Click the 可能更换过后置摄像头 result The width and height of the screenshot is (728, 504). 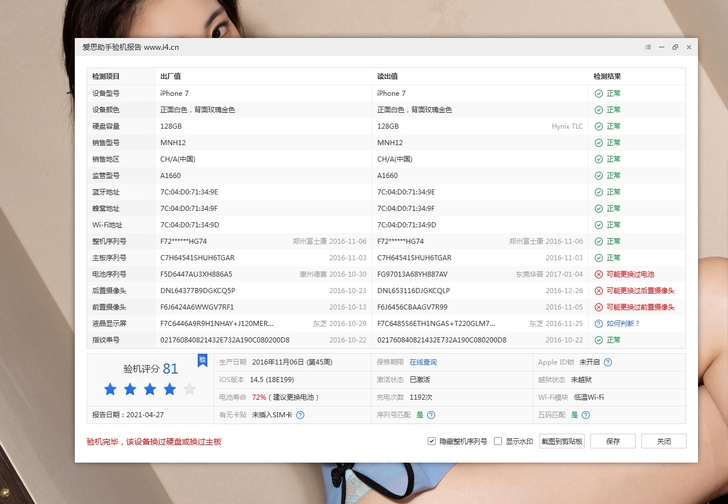(640, 291)
